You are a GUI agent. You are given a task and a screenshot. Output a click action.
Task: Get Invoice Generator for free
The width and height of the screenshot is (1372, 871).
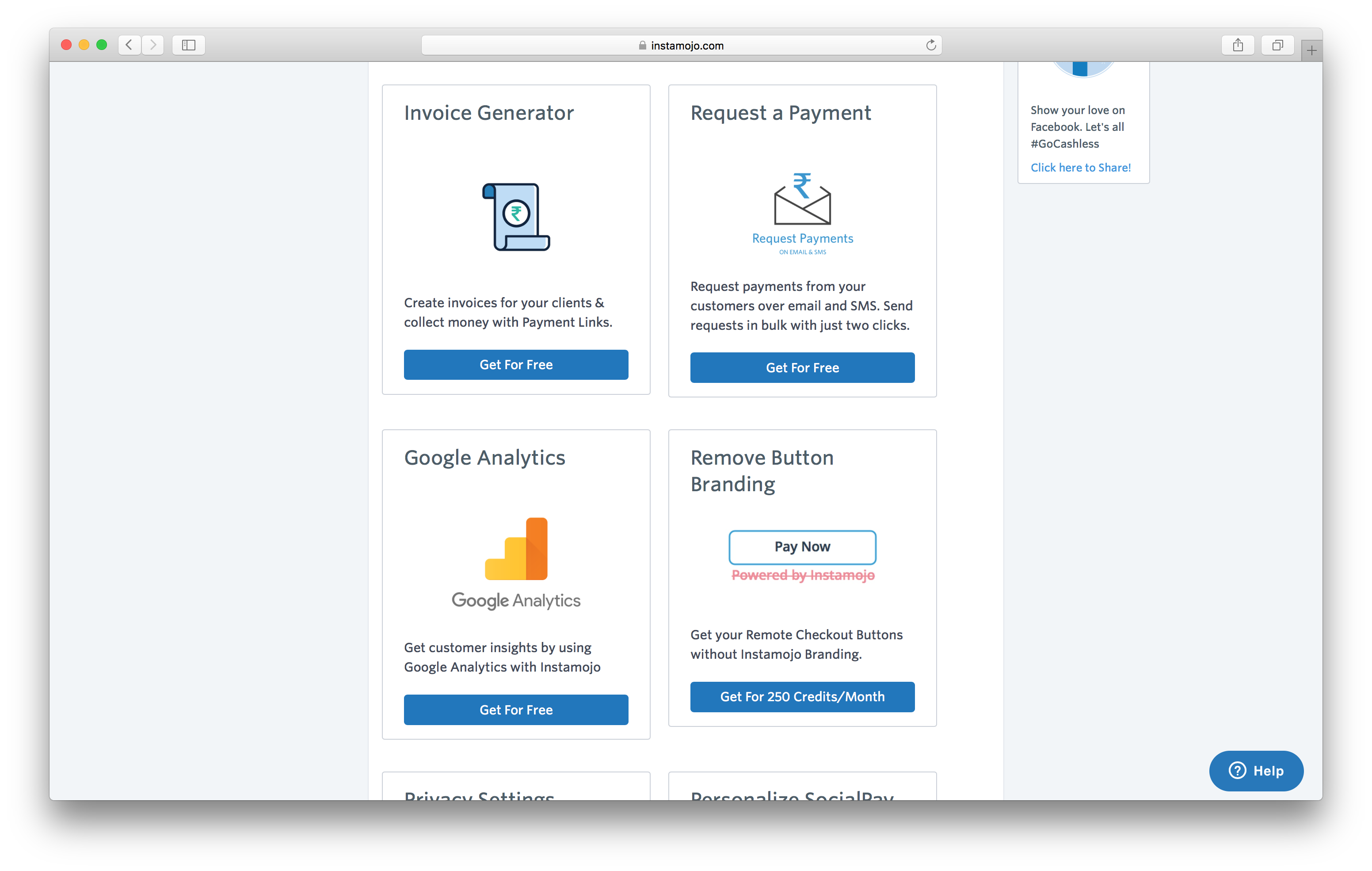516,365
